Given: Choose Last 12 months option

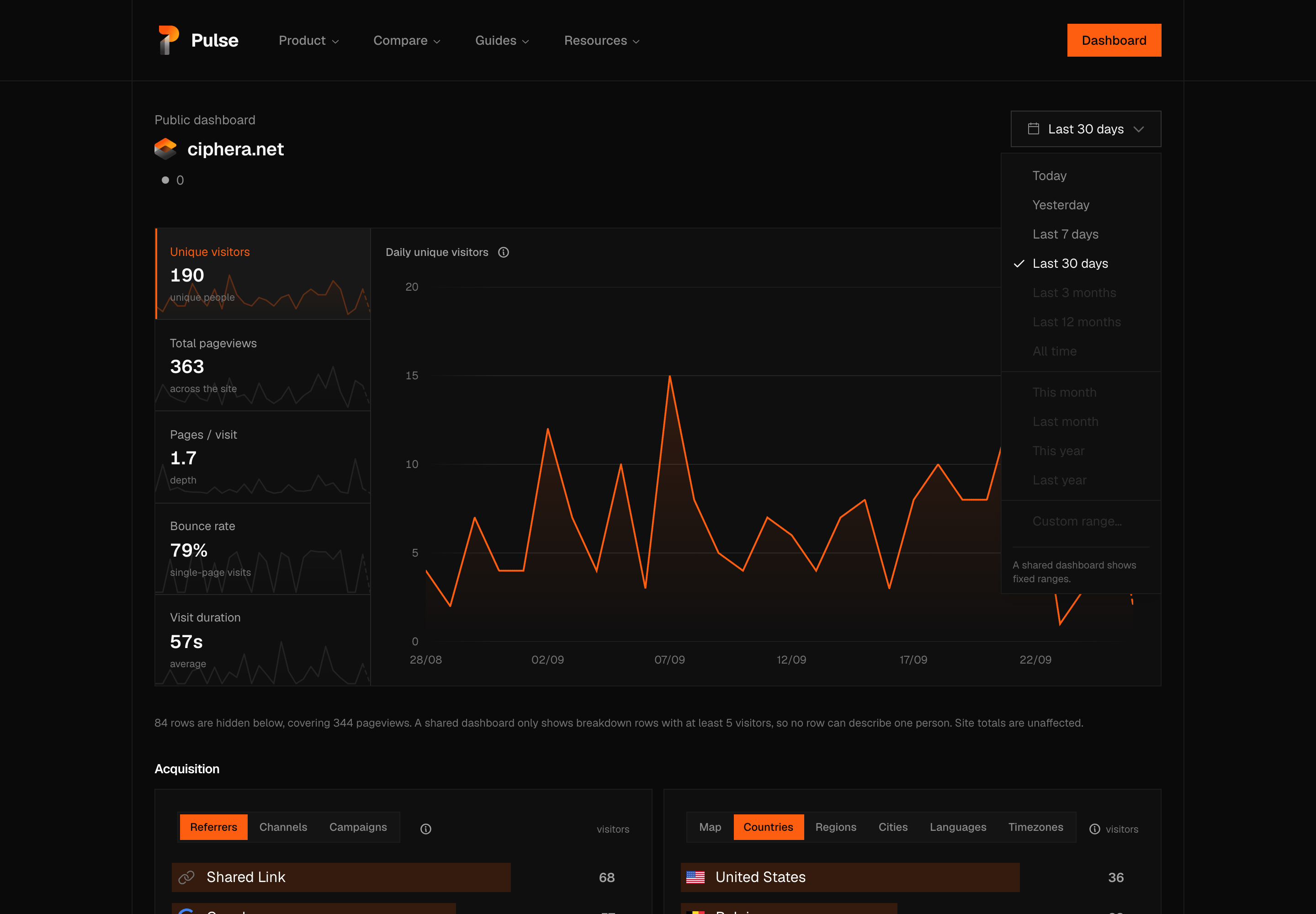Looking at the screenshot, I should 1081,322.
